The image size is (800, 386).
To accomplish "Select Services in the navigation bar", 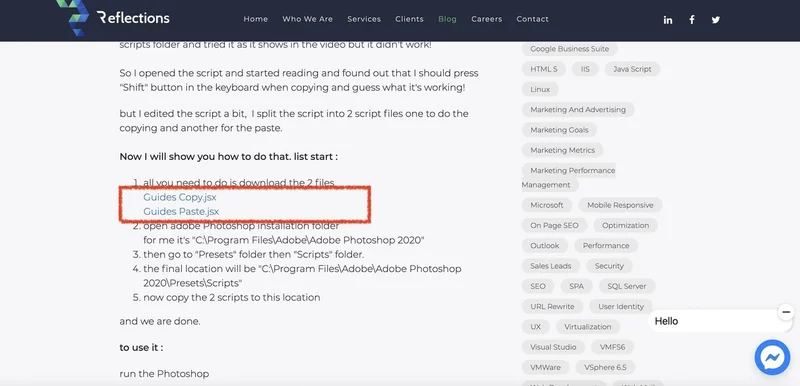I will [364, 19].
